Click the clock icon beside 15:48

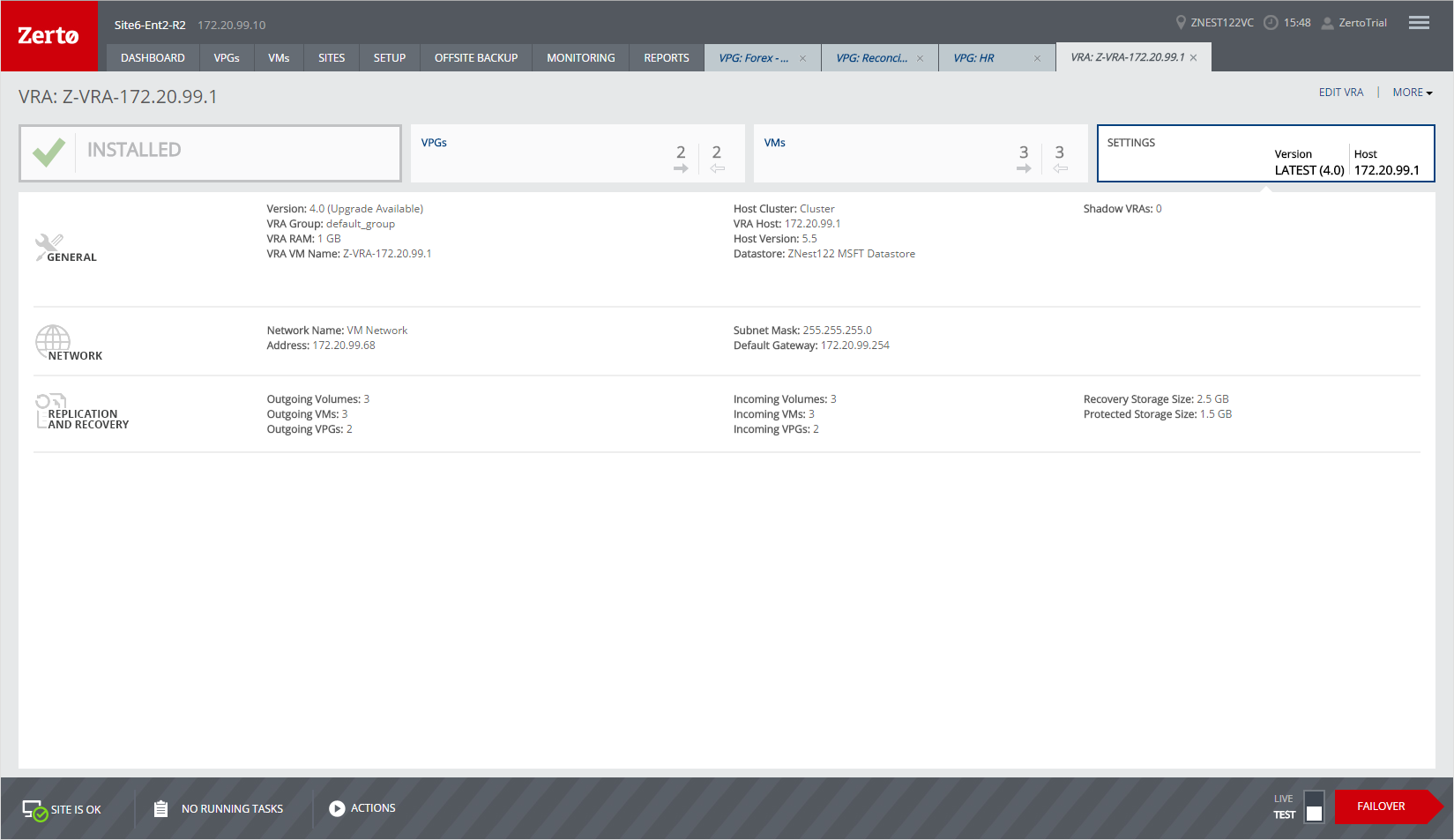1271,23
